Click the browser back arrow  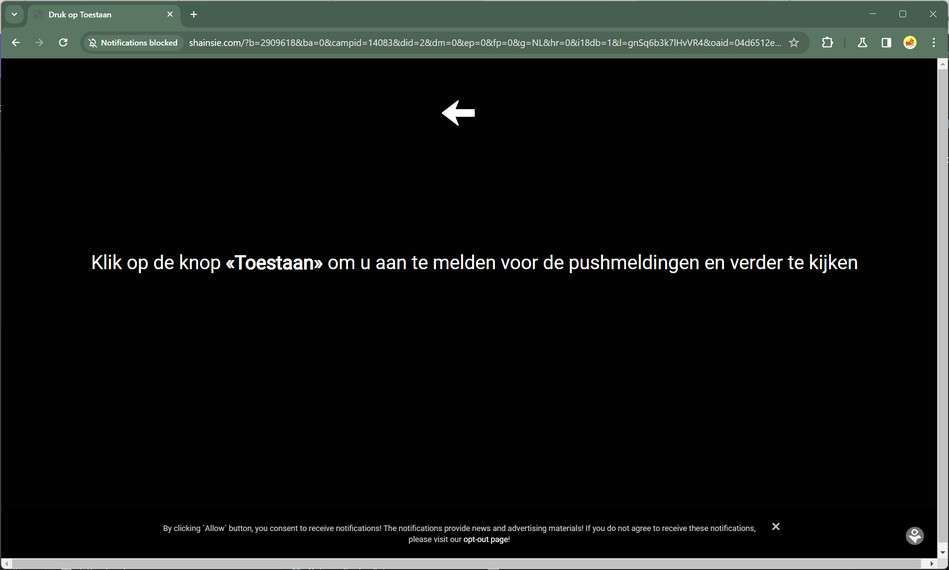click(16, 42)
